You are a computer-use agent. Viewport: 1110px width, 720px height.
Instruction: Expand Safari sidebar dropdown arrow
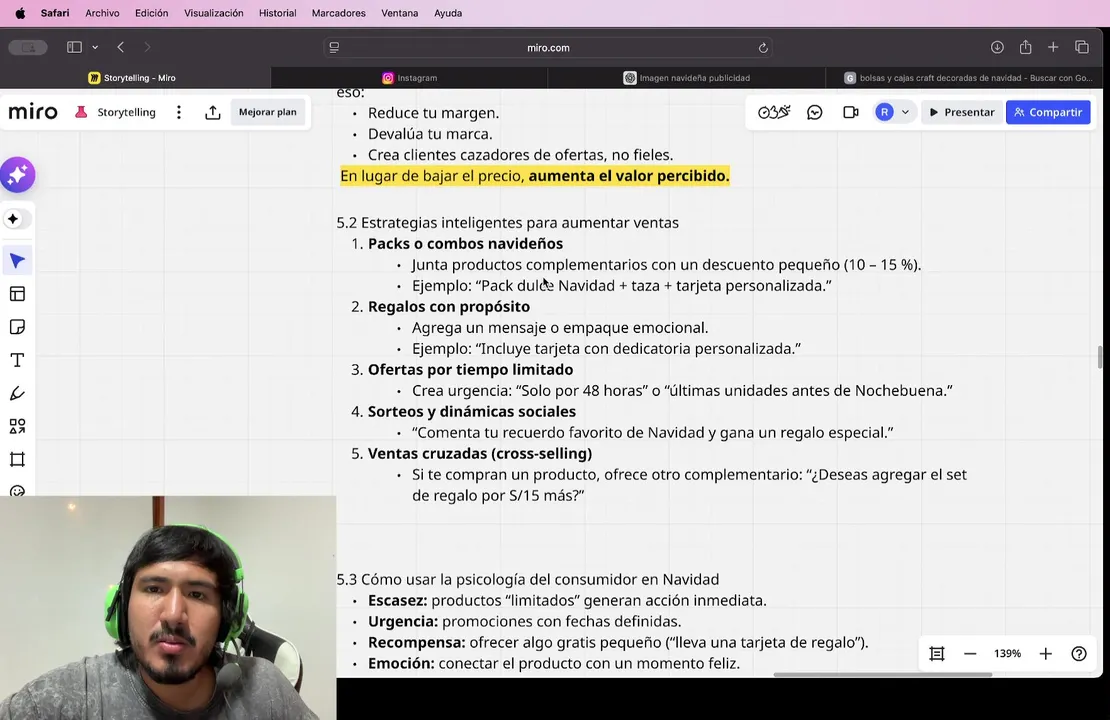pyautogui.click(x=95, y=47)
